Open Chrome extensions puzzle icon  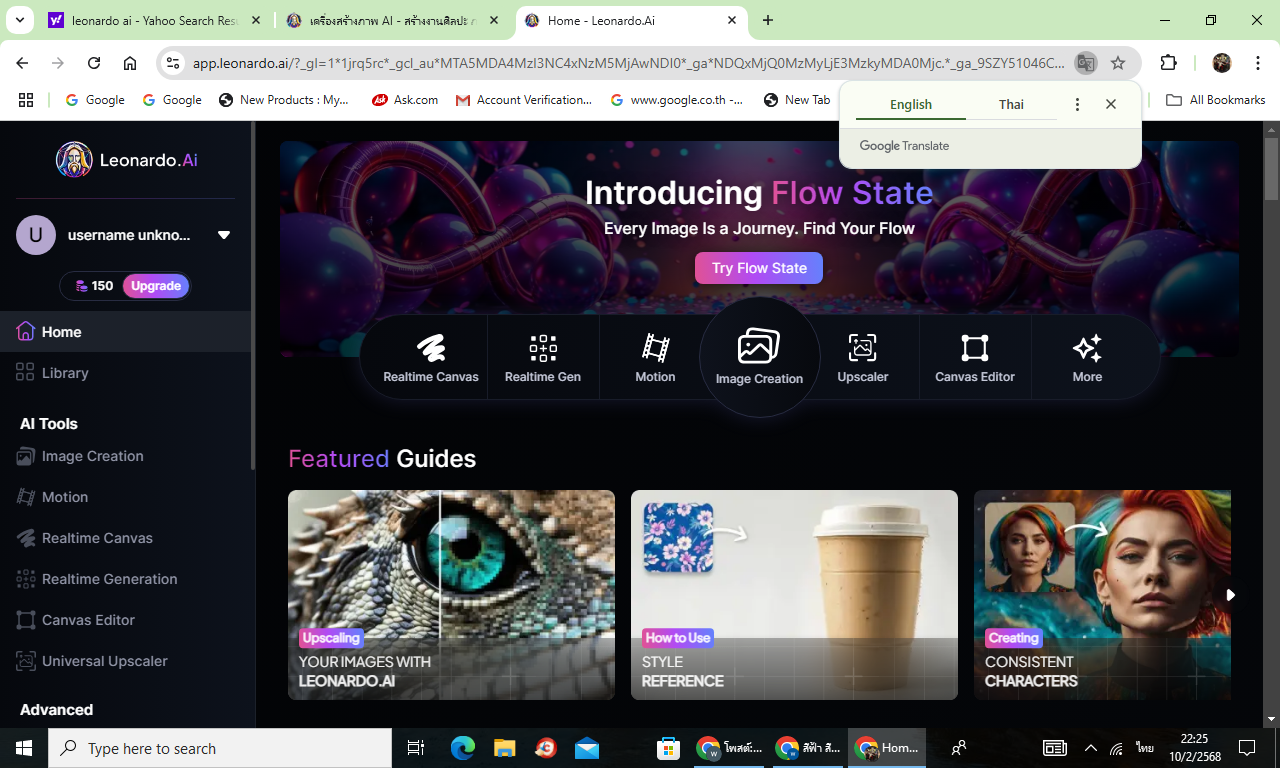pyautogui.click(x=1168, y=63)
